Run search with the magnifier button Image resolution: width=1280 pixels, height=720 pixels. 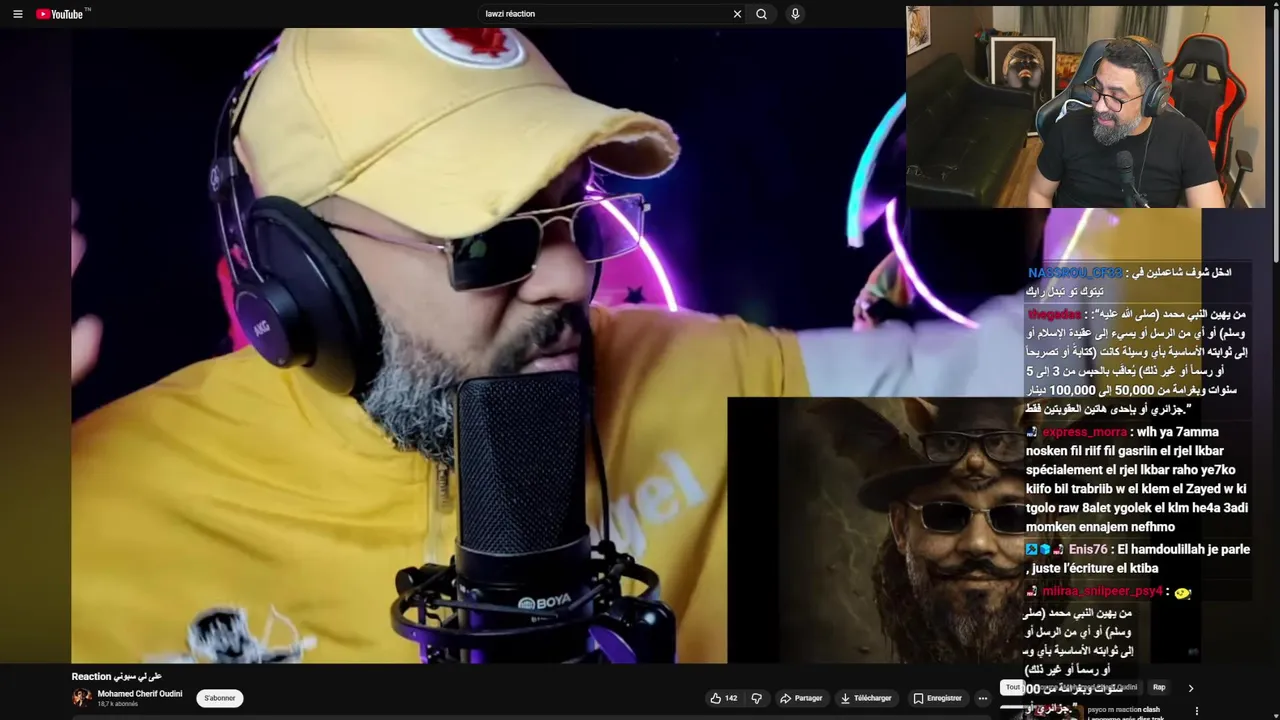click(x=762, y=14)
